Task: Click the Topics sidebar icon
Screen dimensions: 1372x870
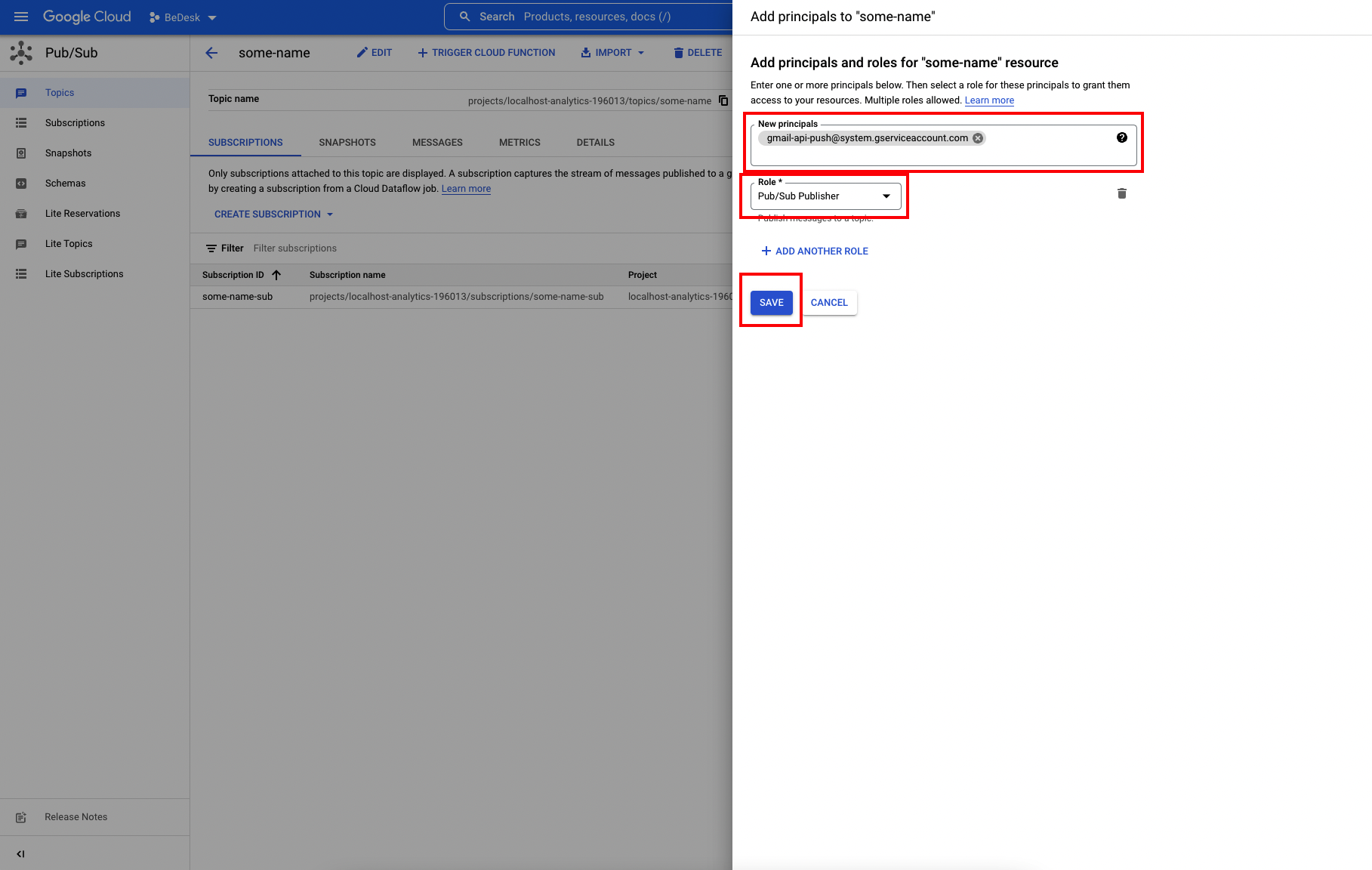Action: [21, 93]
